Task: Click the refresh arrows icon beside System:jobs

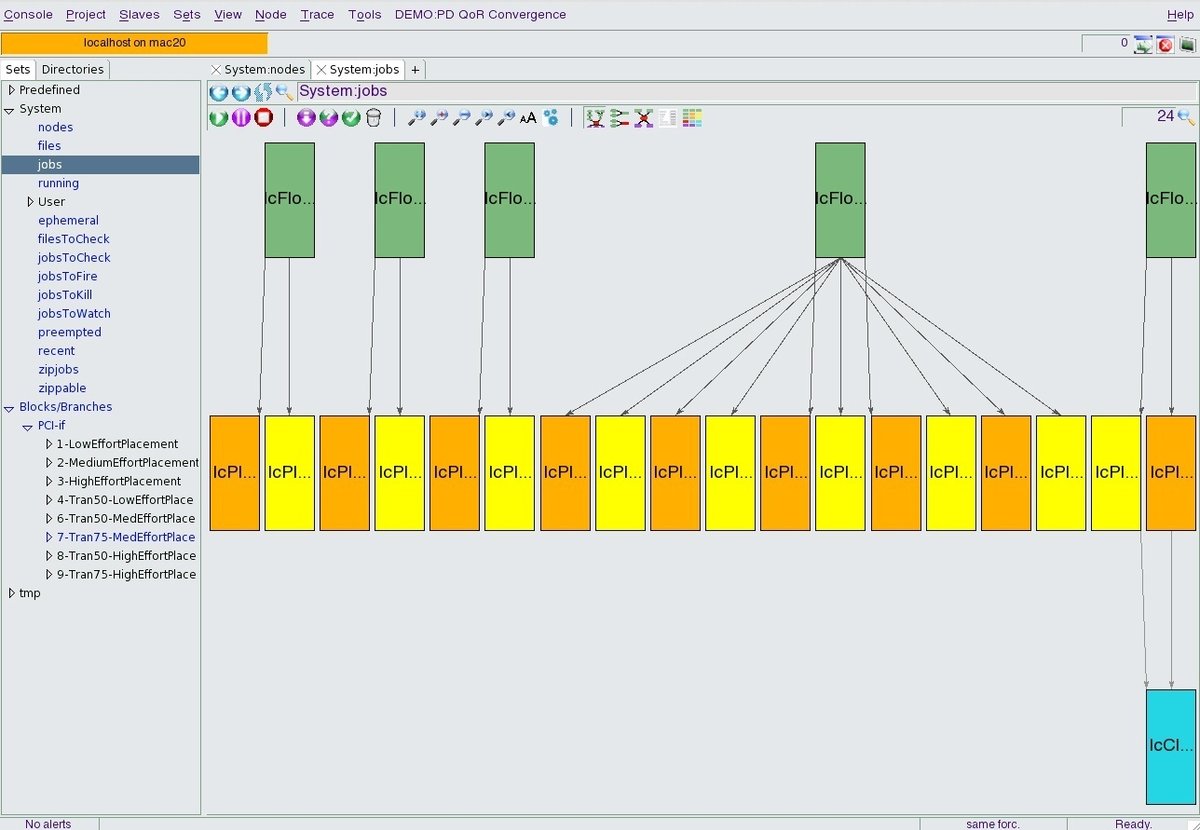Action: click(x=263, y=92)
